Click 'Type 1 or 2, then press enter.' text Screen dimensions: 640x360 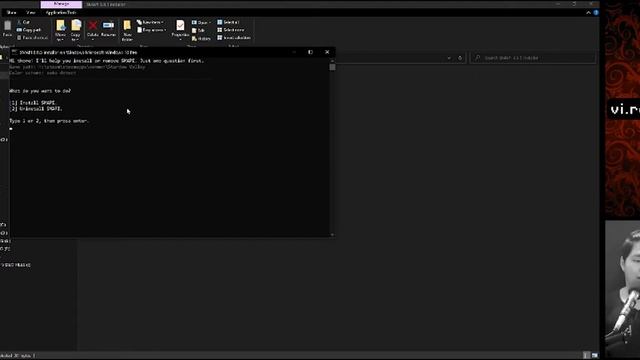click(49, 121)
